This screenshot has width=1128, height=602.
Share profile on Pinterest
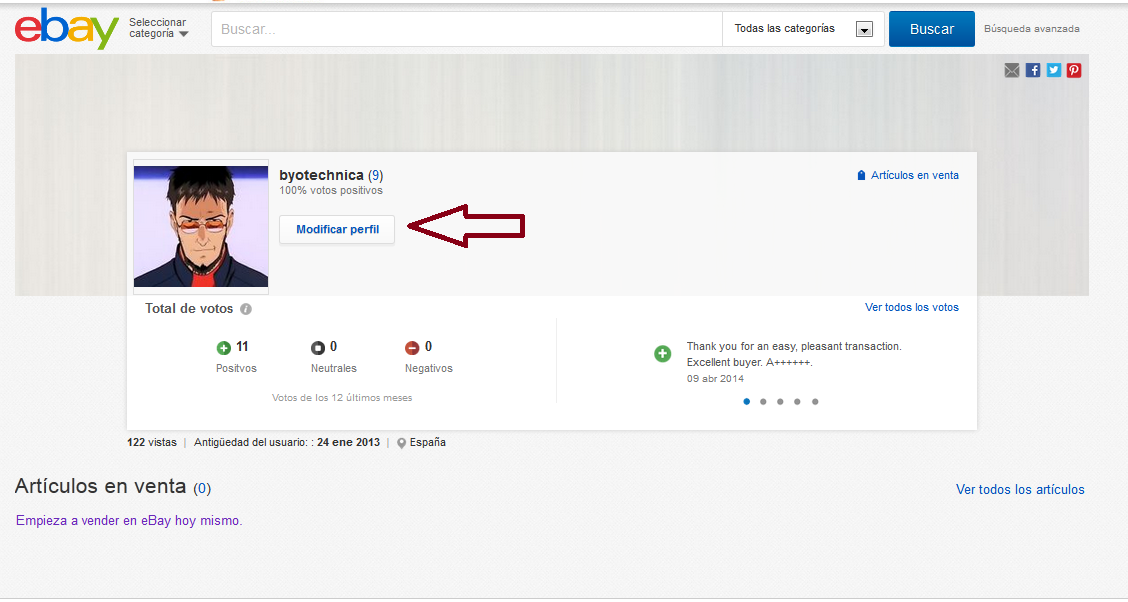coord(1074,70)
